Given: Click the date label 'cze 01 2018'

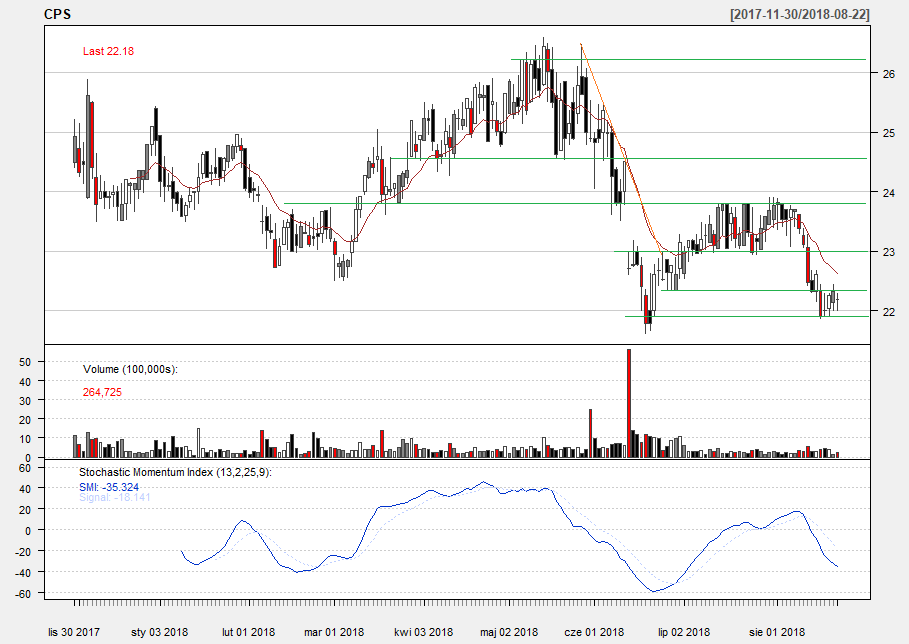Looking at the screenshot, I should coord(594,632).
